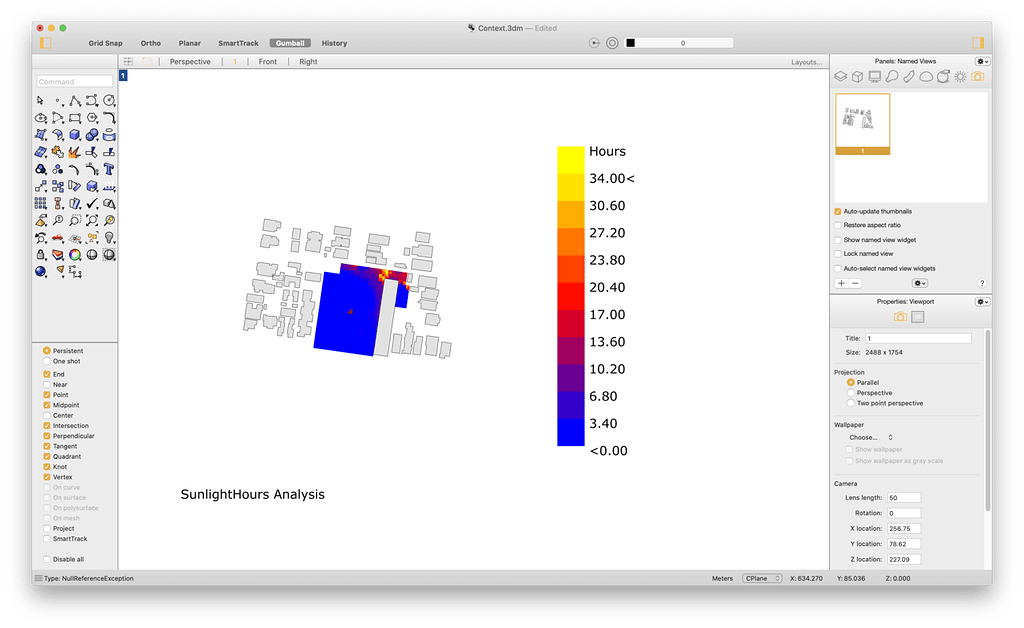
Task: Select the Box solid tool
Action: coord(75,135)
